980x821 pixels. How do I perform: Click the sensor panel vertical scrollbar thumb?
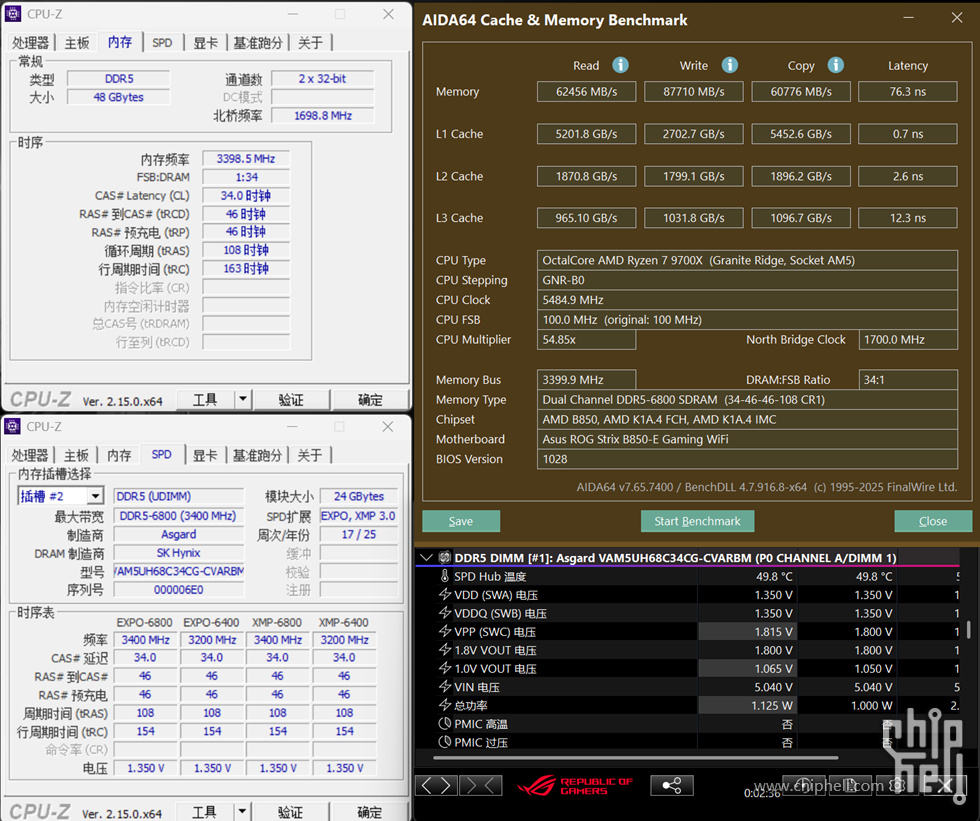pyautogui.click(x=968, y=629)
